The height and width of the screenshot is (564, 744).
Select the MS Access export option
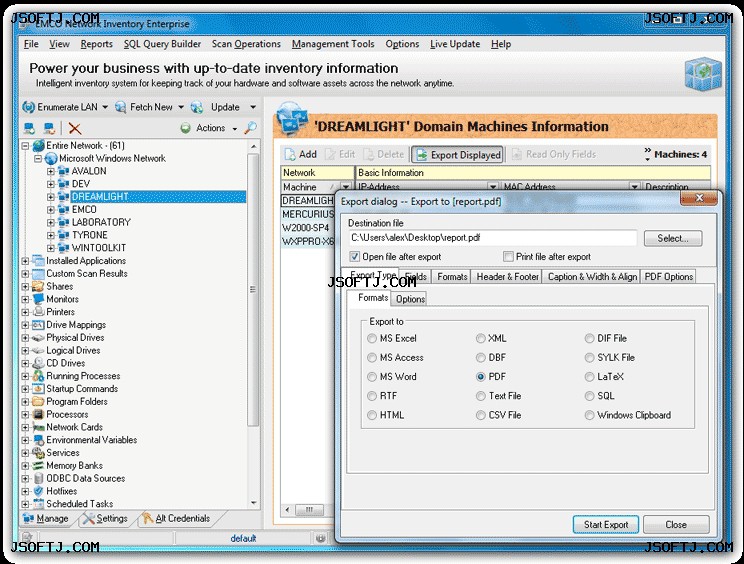(372, 358)
